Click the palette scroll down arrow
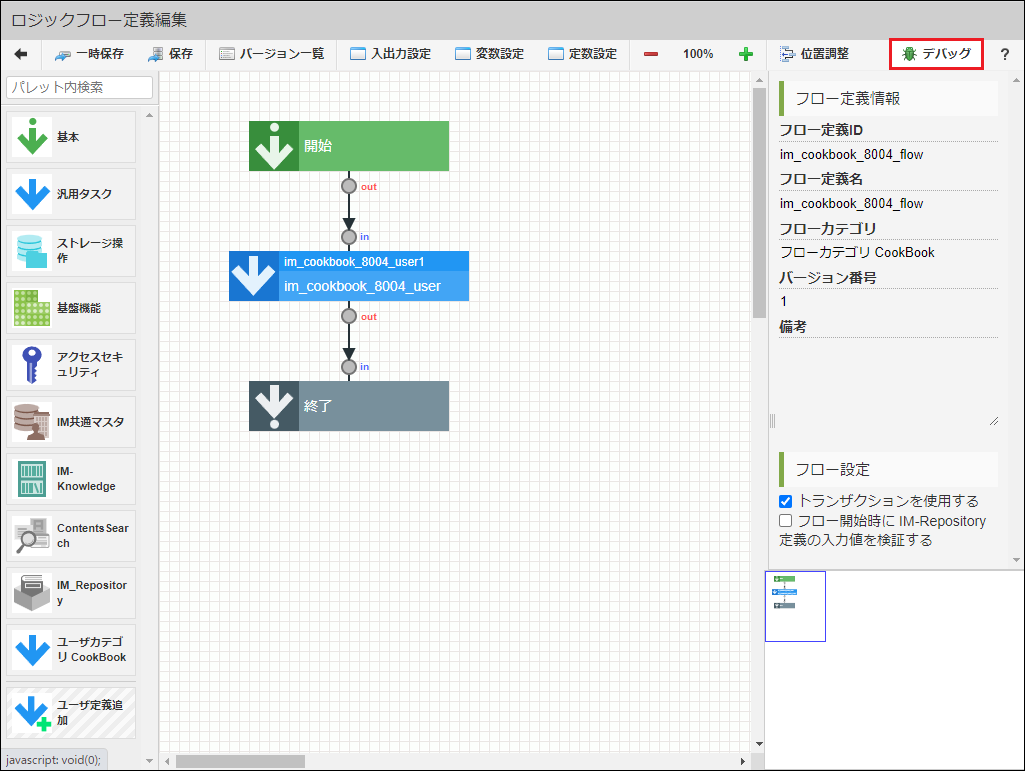The height and width of the screenshot is (771, 1025). point(150,761)
